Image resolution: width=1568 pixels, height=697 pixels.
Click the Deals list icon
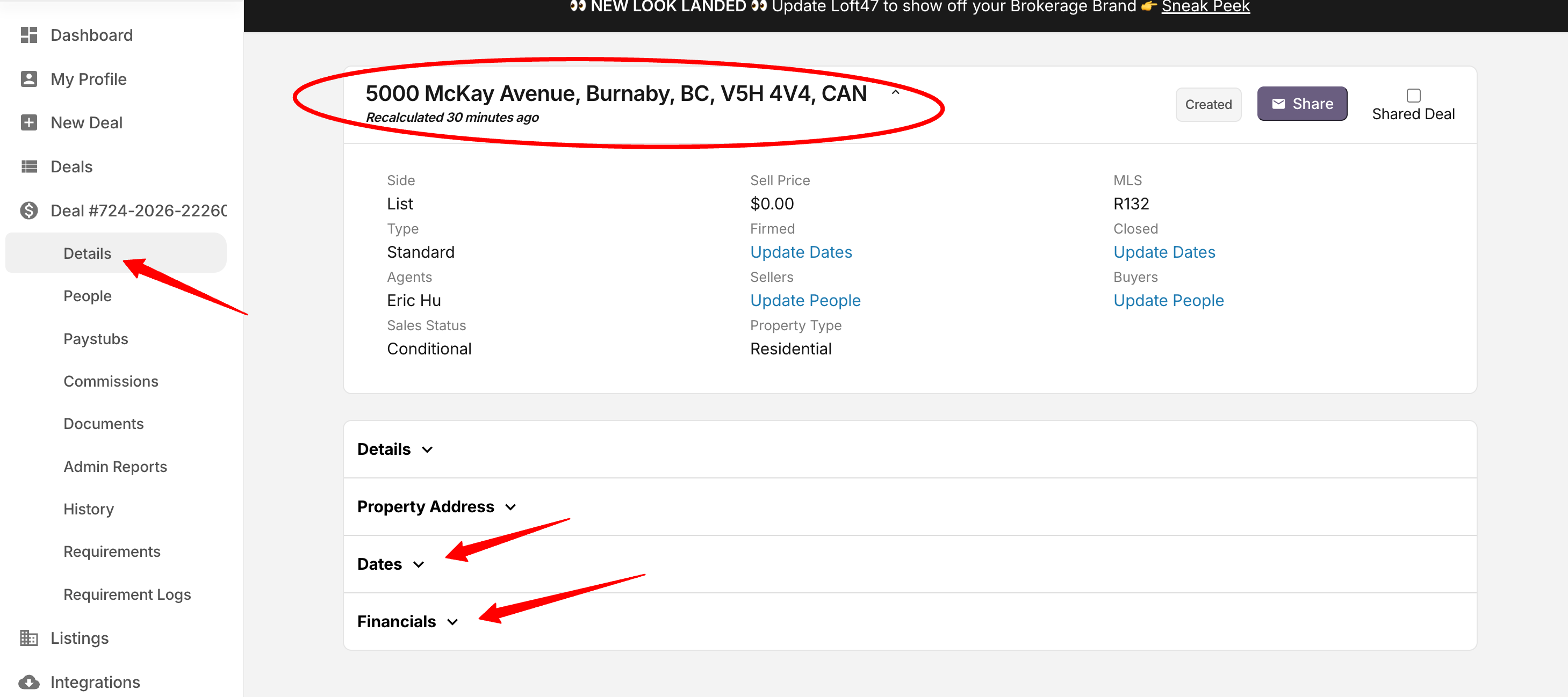[28, 166]
